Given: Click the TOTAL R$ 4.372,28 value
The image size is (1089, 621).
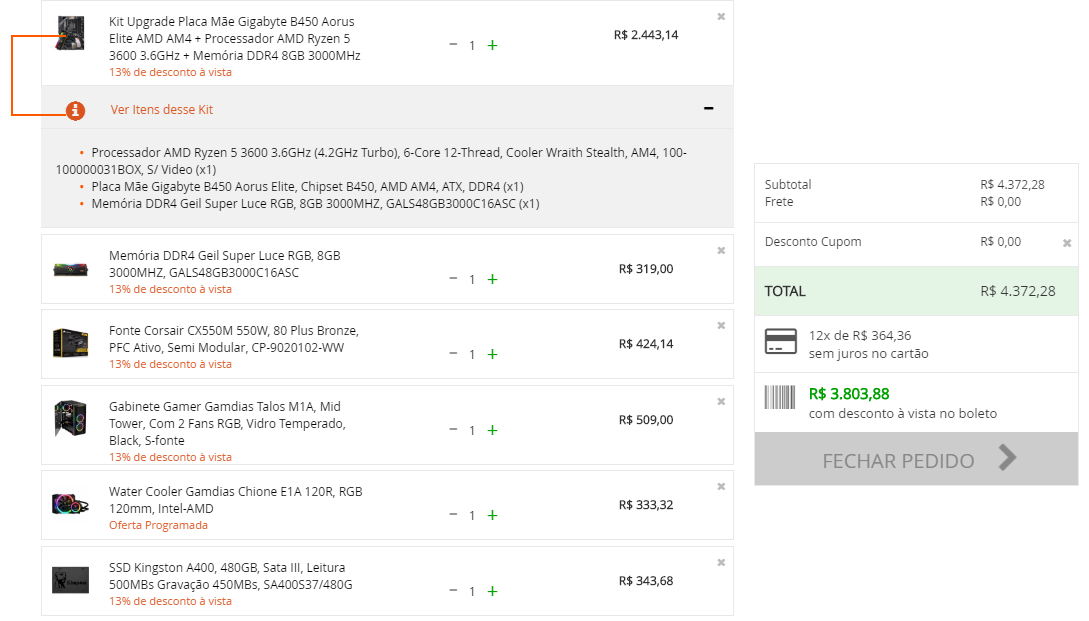Looking at the screenshot, I should (x=1017, y=292).
